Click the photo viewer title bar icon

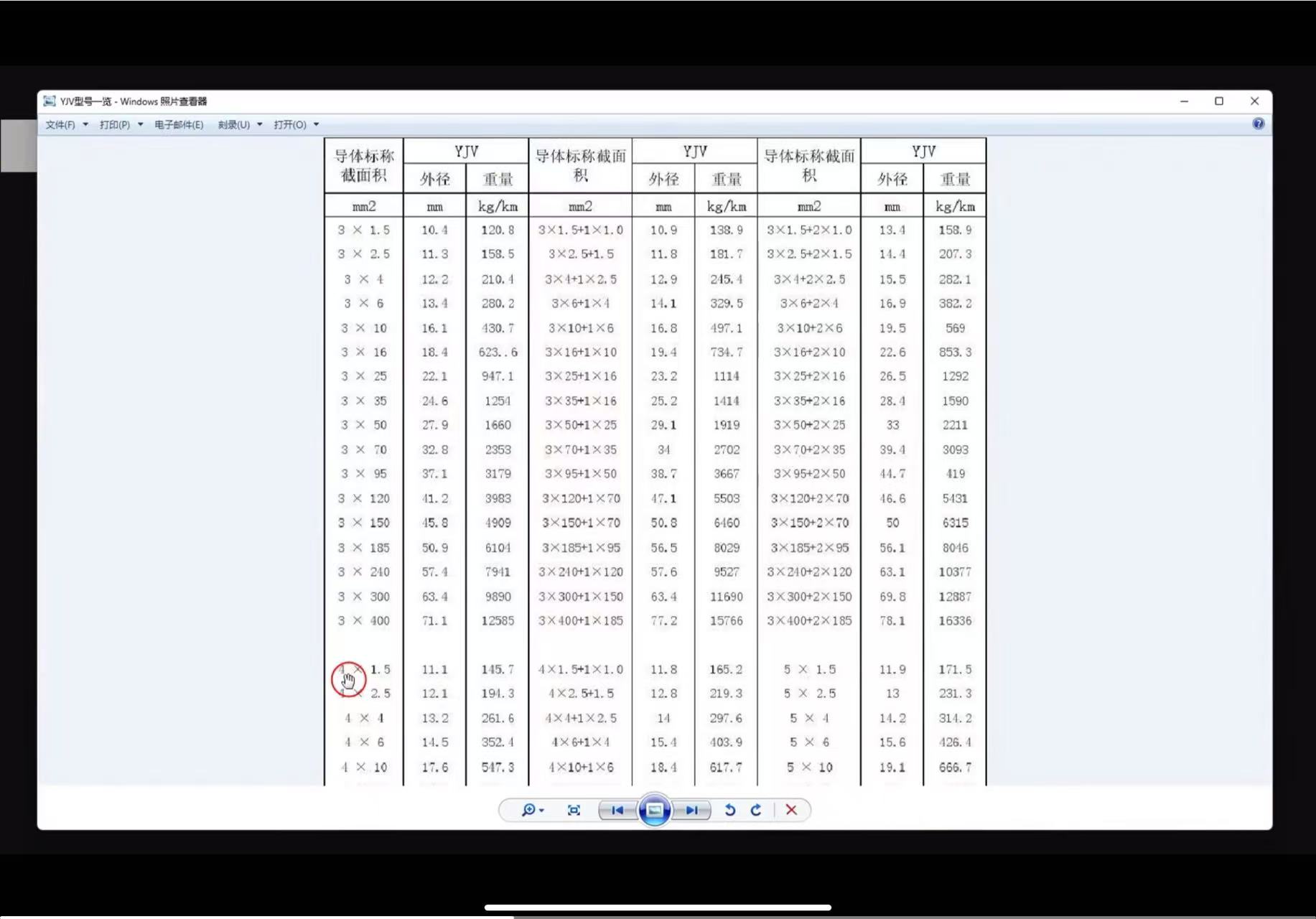pyautogui.click(x=50, y=101)
